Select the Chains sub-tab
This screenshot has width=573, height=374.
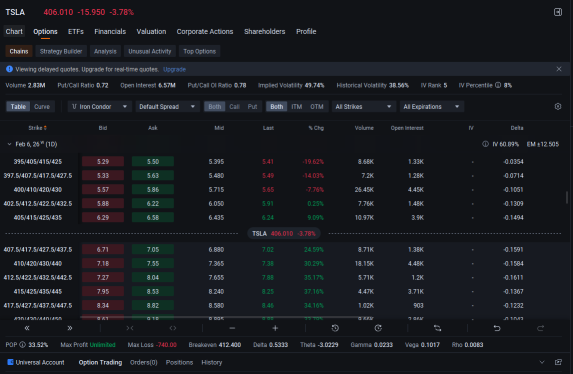point(19,51)
